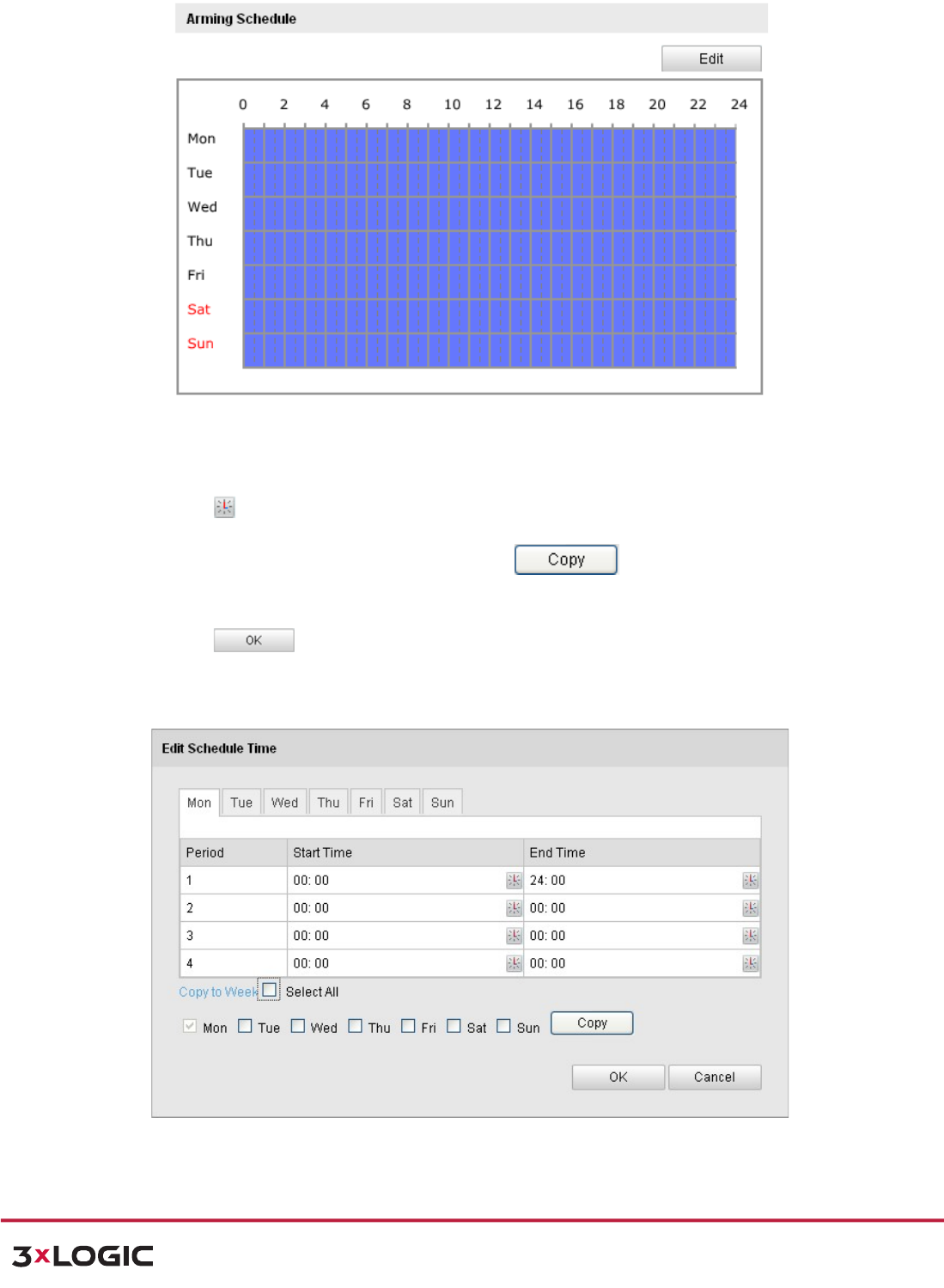This screenshot has height=1288, width=944.
Task: Click the 3xLOGIC logo in footer
Action: point(82,1256)
